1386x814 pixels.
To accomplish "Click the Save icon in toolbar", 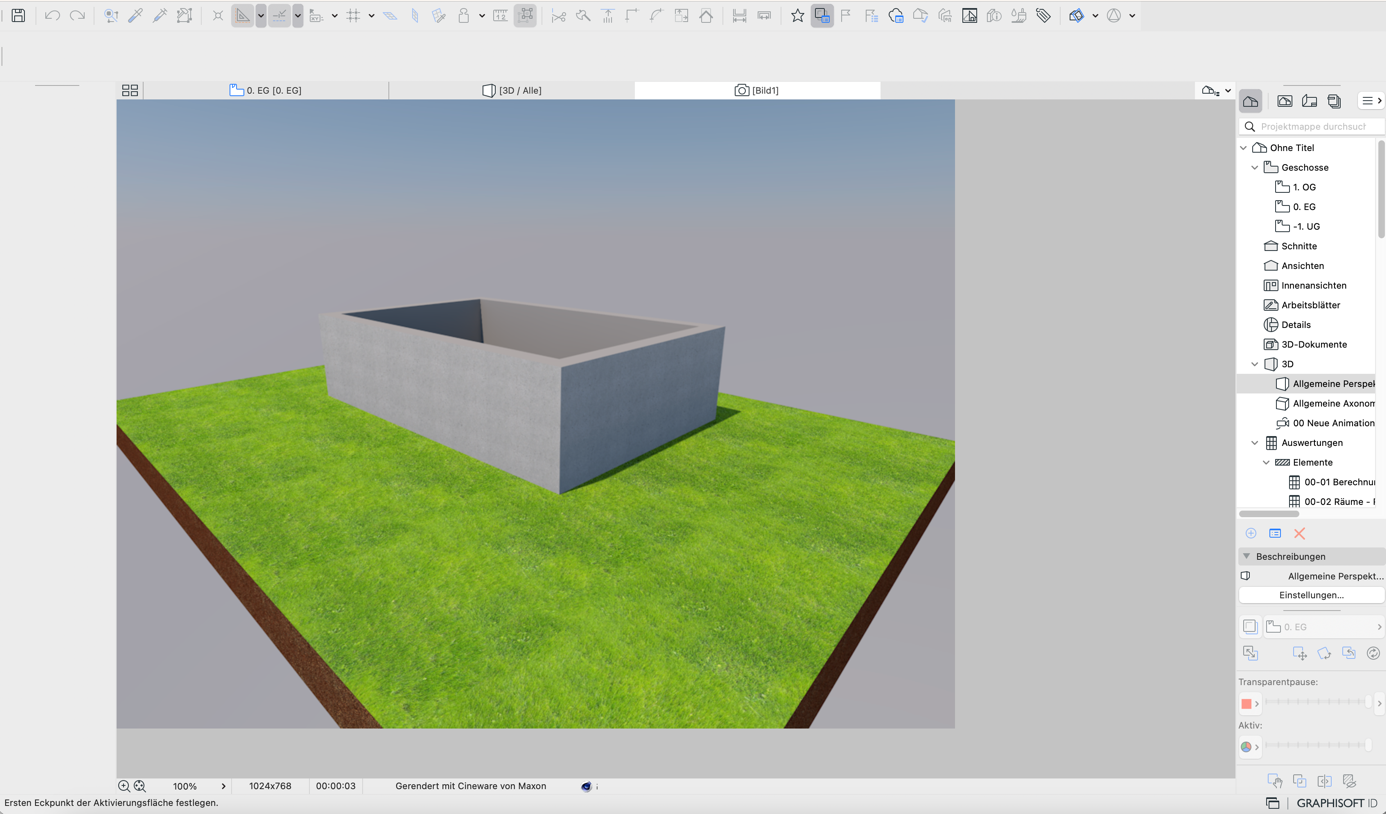I will (18, 16).
